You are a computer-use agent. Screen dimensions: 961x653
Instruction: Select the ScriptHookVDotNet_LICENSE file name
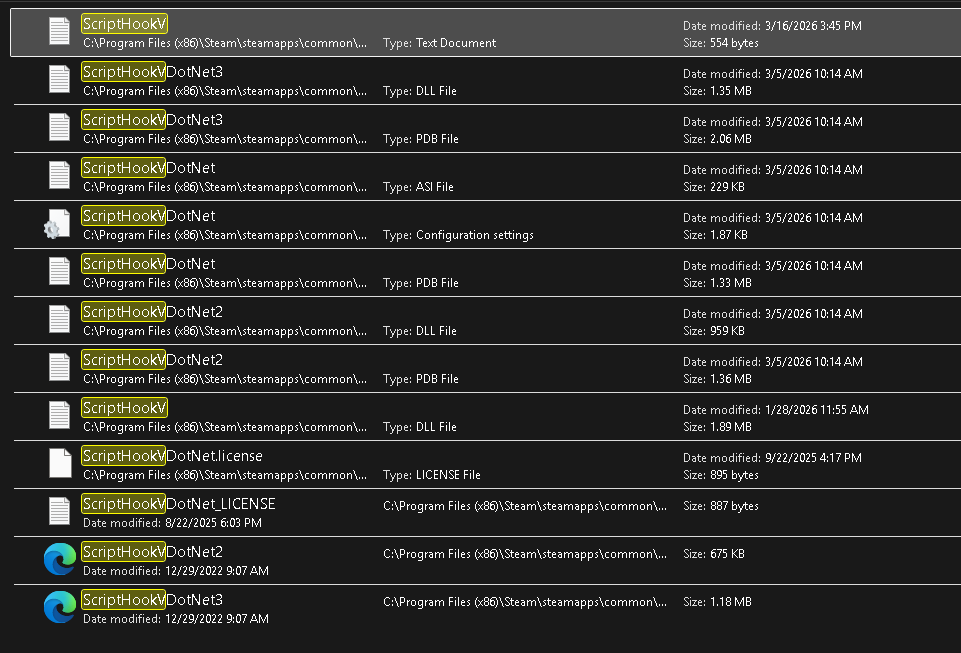178,504
